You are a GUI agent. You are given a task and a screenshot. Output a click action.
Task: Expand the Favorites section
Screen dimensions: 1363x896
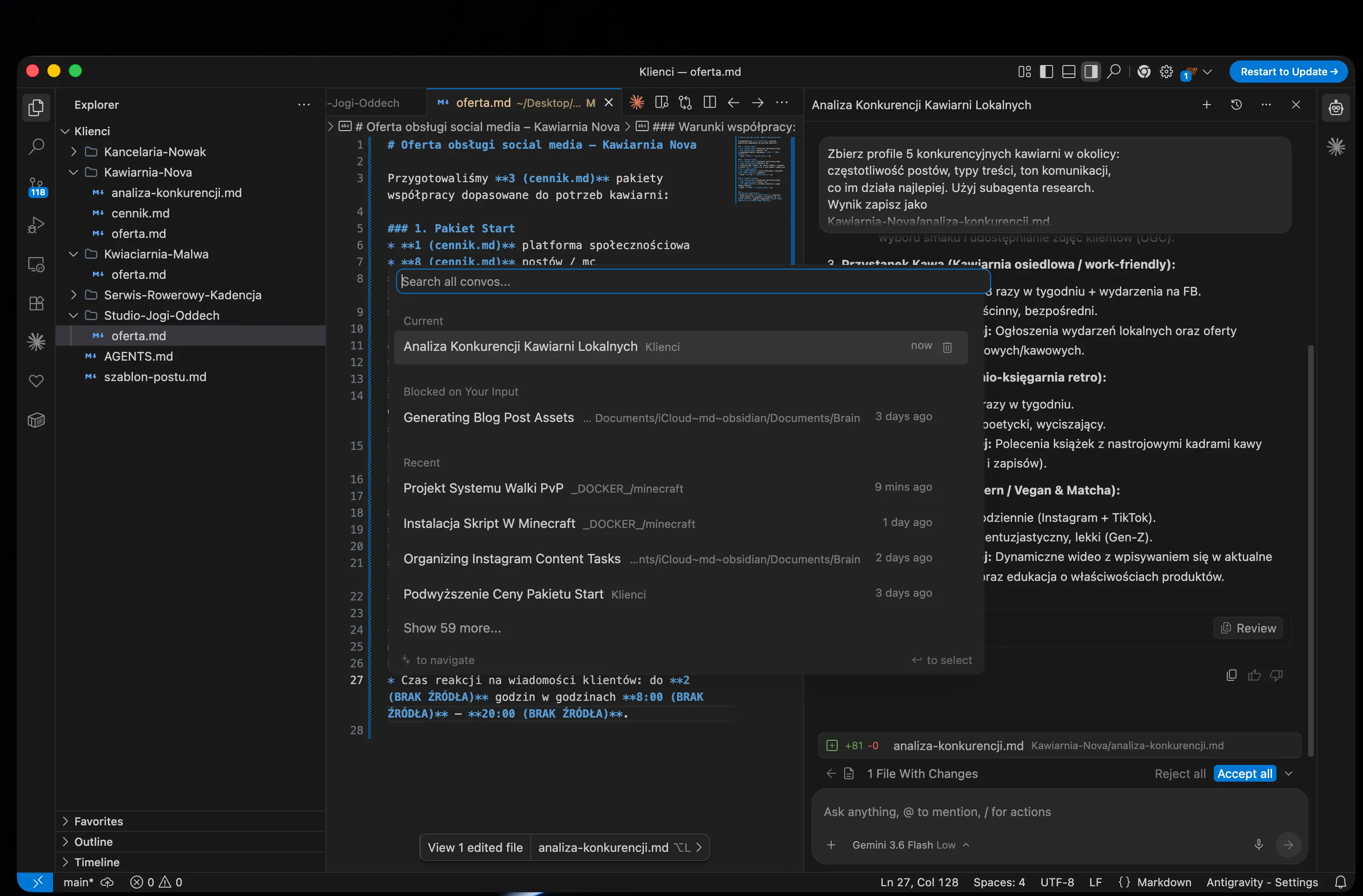191,822
